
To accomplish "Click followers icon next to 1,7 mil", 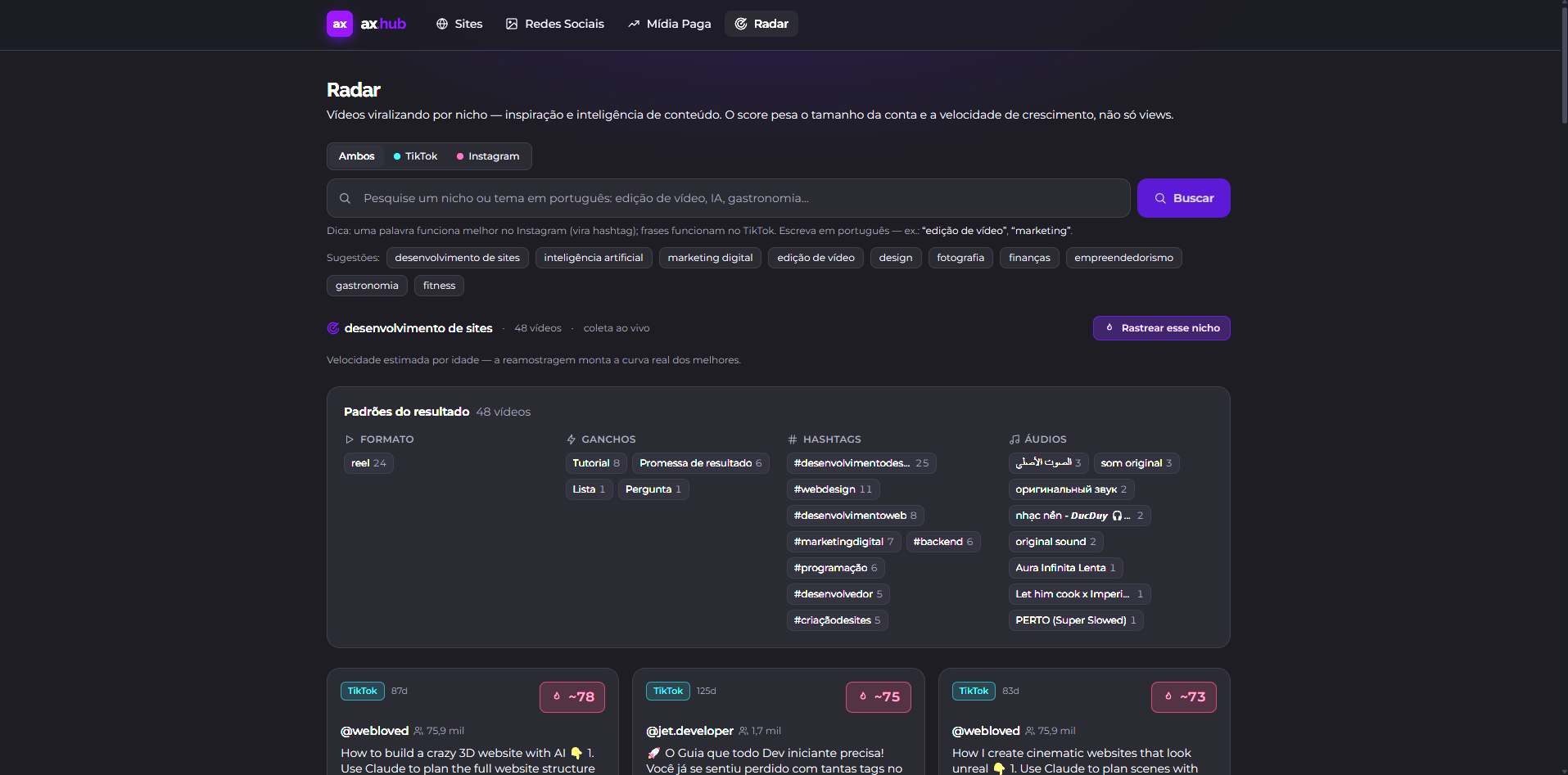I will pos(743,731).
